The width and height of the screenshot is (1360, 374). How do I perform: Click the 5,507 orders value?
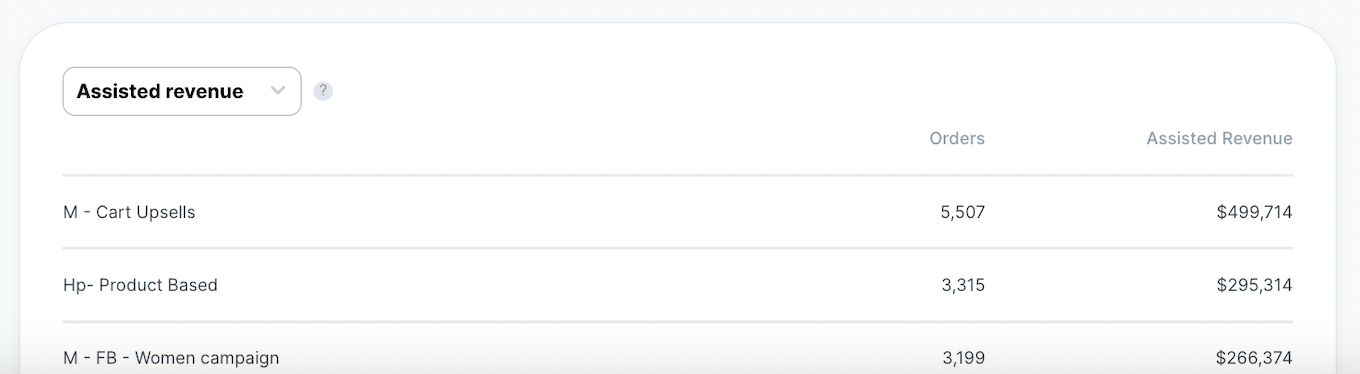(x=963, y=212)
